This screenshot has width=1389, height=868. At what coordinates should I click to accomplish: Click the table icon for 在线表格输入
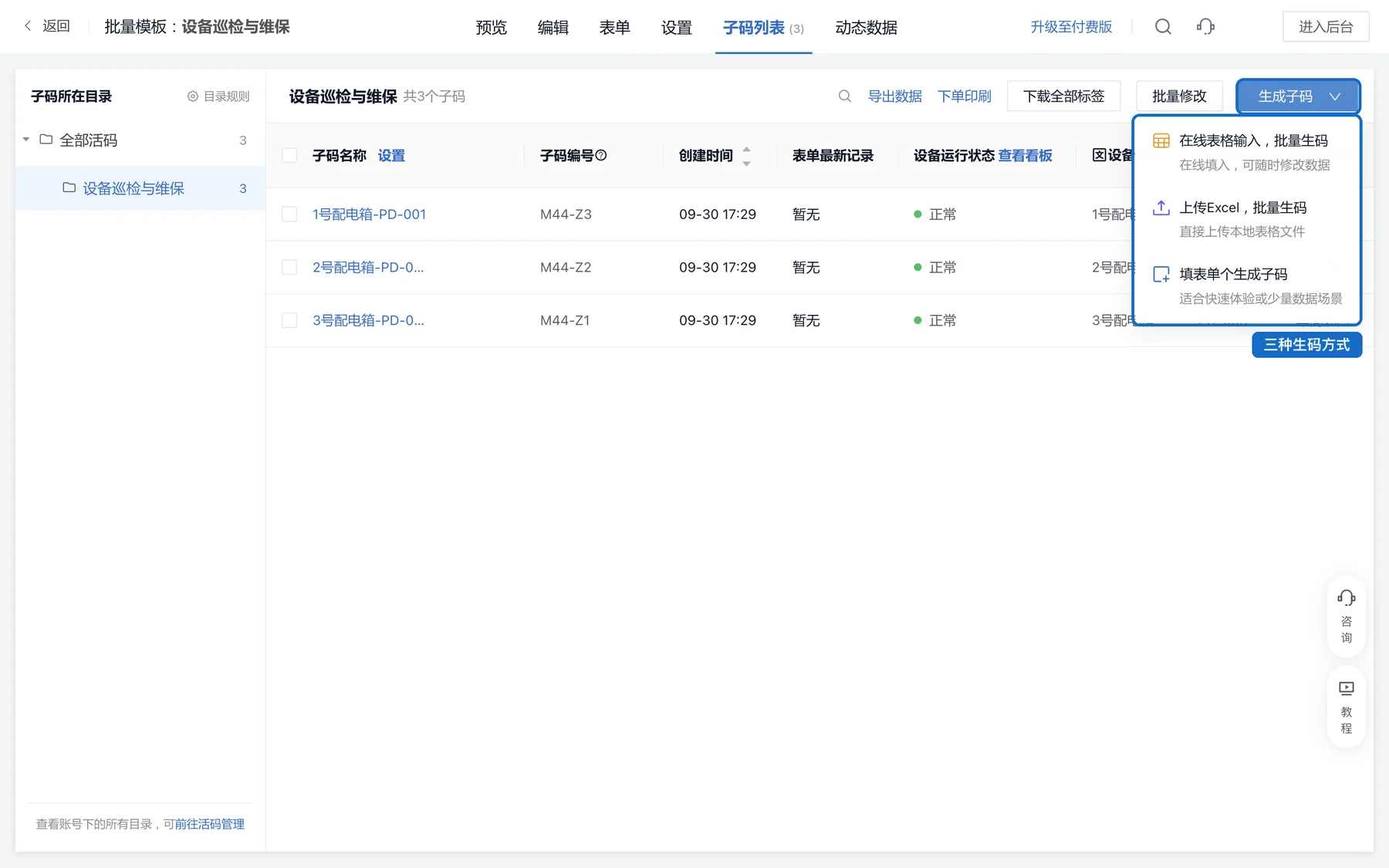click(1161, 140)
